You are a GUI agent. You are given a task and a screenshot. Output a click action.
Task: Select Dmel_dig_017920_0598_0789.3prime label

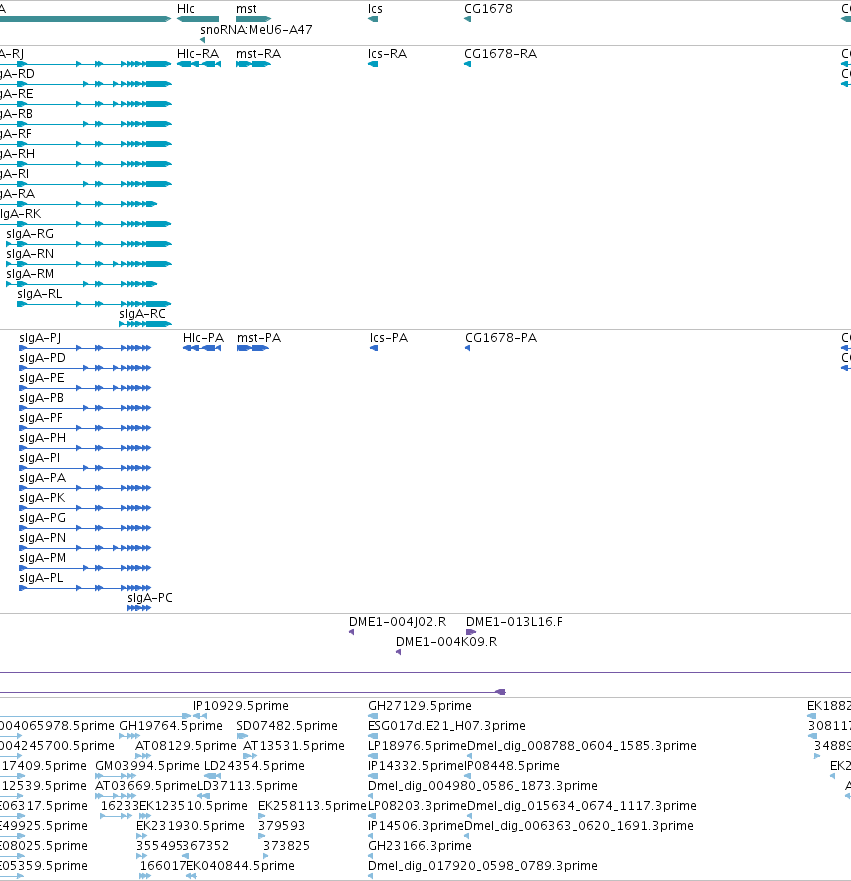[x=483, y=866]
